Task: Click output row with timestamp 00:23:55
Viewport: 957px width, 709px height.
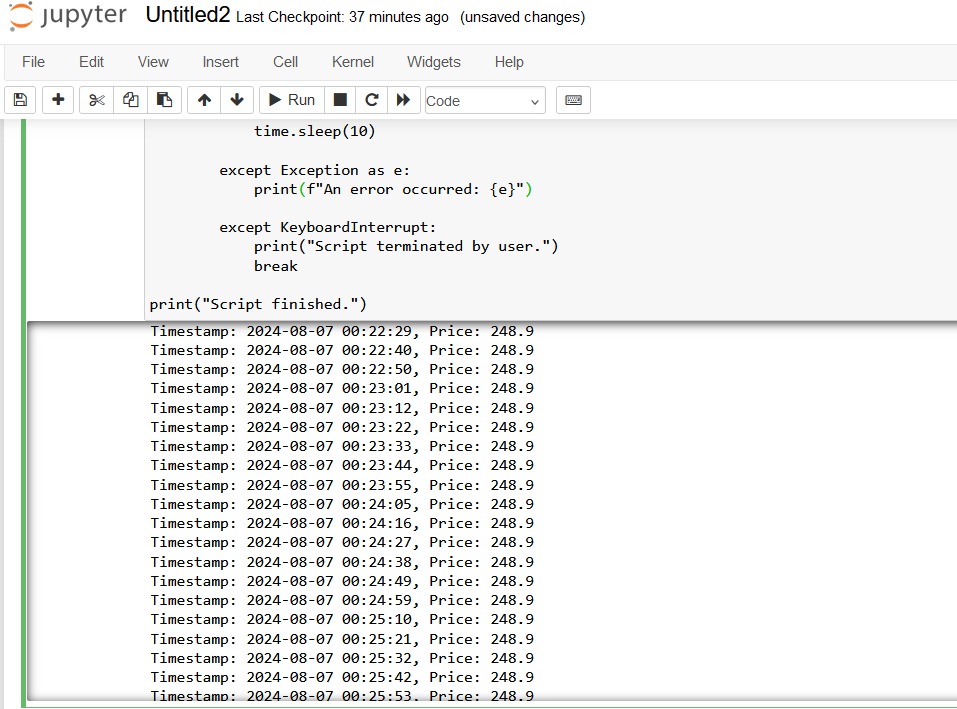Action: click(342, 485)
